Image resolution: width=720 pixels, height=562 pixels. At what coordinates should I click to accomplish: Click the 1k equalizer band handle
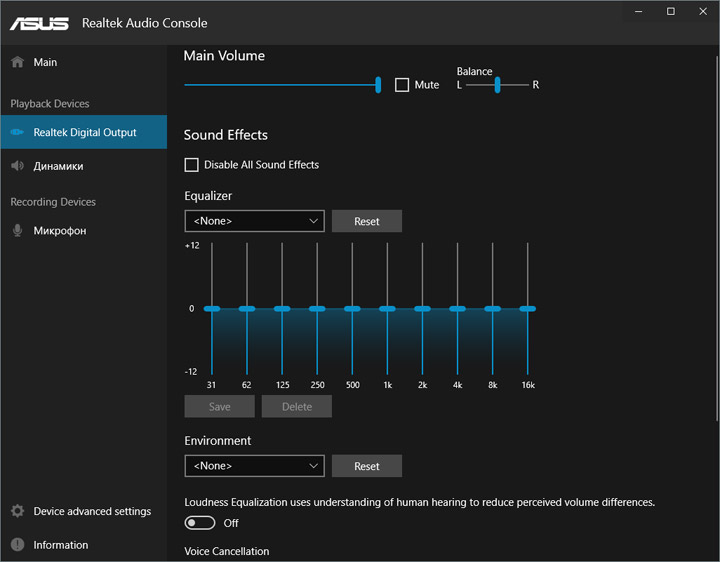(x=387, y=309)
